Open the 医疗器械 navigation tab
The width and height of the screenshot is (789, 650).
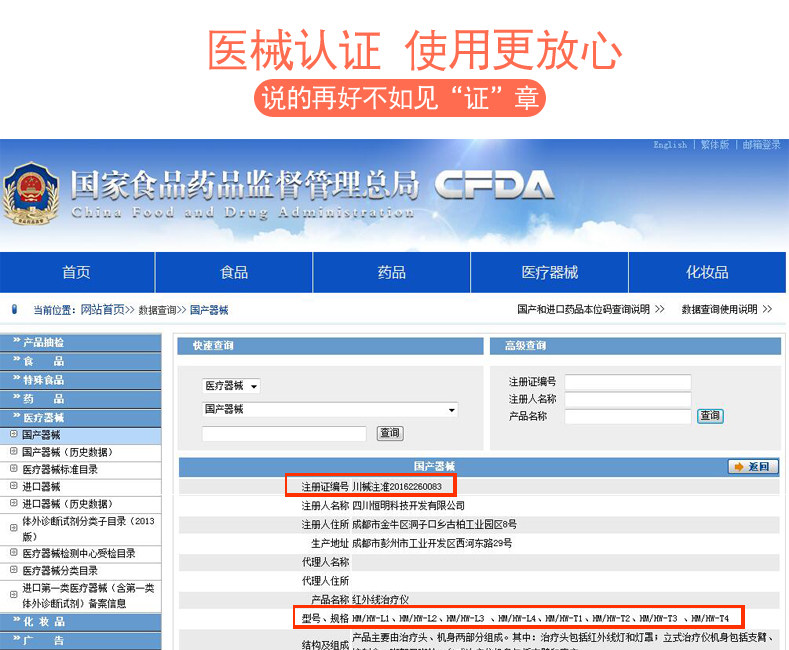tap(549, 272)
